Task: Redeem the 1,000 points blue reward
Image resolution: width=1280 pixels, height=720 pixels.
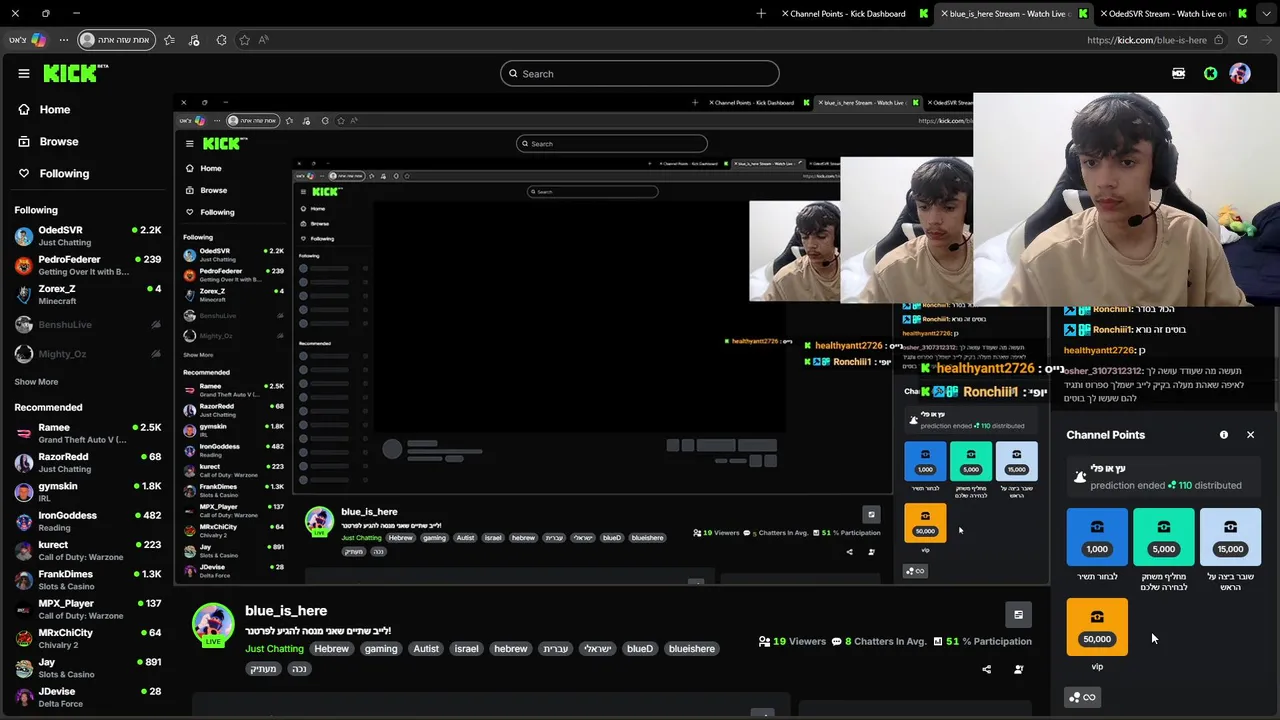Action: pos(1097,537)
